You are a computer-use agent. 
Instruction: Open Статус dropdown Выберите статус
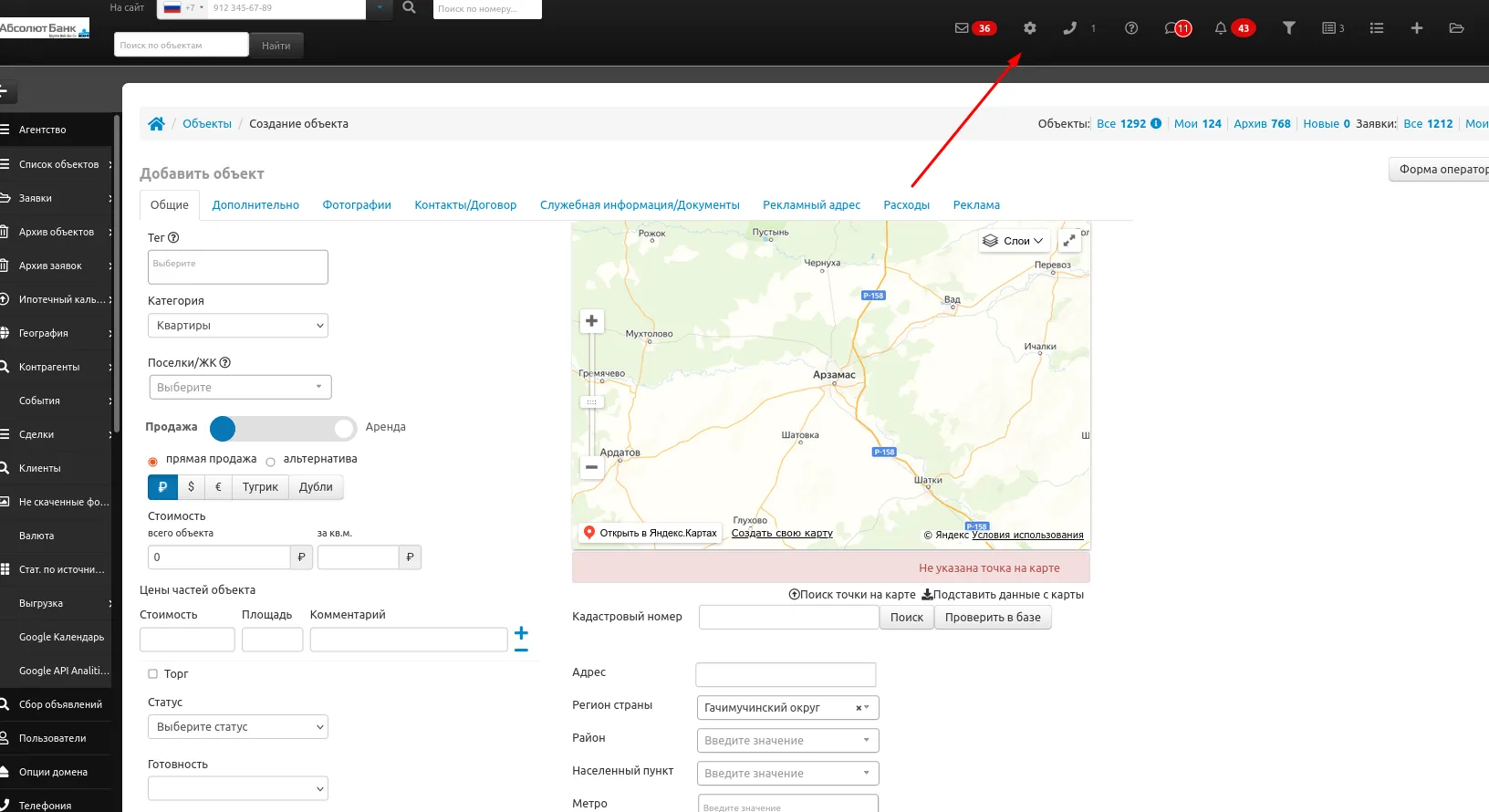[x=238, y=727]
